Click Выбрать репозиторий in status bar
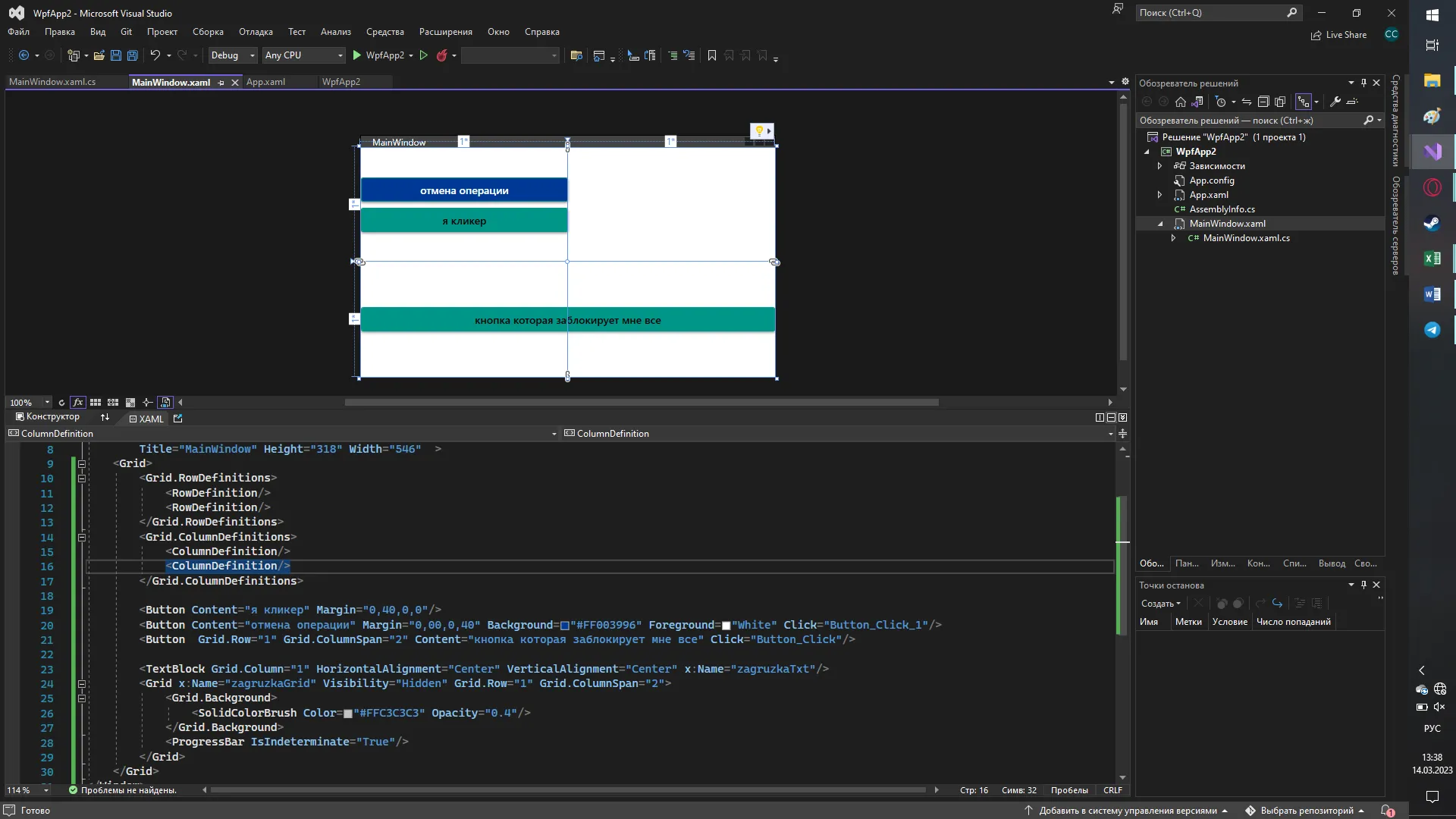 pos(1305,811)
